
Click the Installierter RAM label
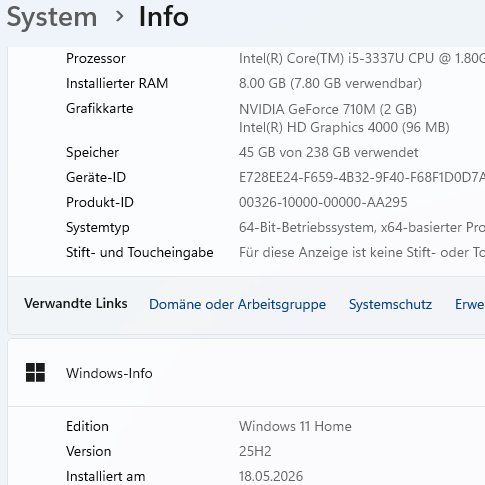[x=117, y=83]
